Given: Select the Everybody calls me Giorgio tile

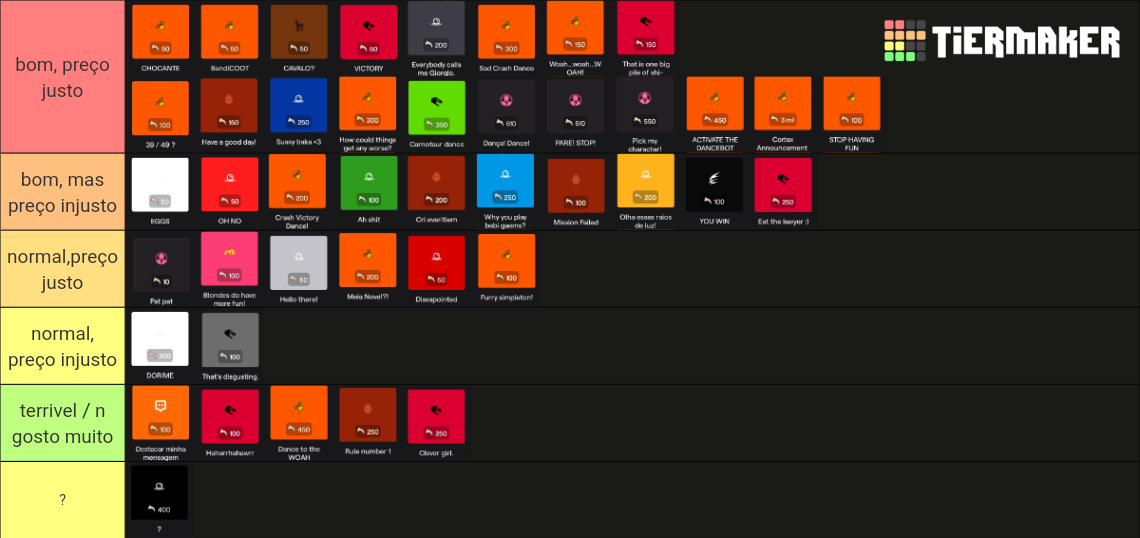Looking at the screenshot, I should pyautogui.click(x=436, y=39).
